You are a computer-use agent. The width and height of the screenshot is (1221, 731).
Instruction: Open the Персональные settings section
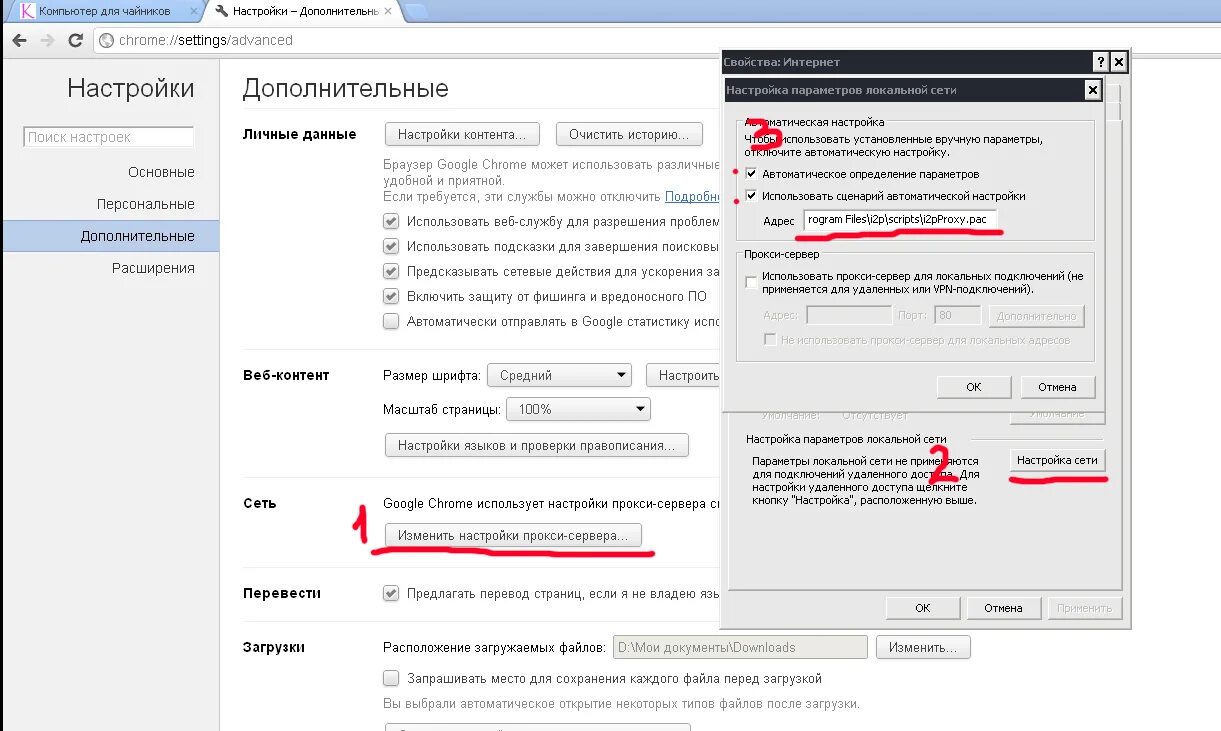point(145,204)
